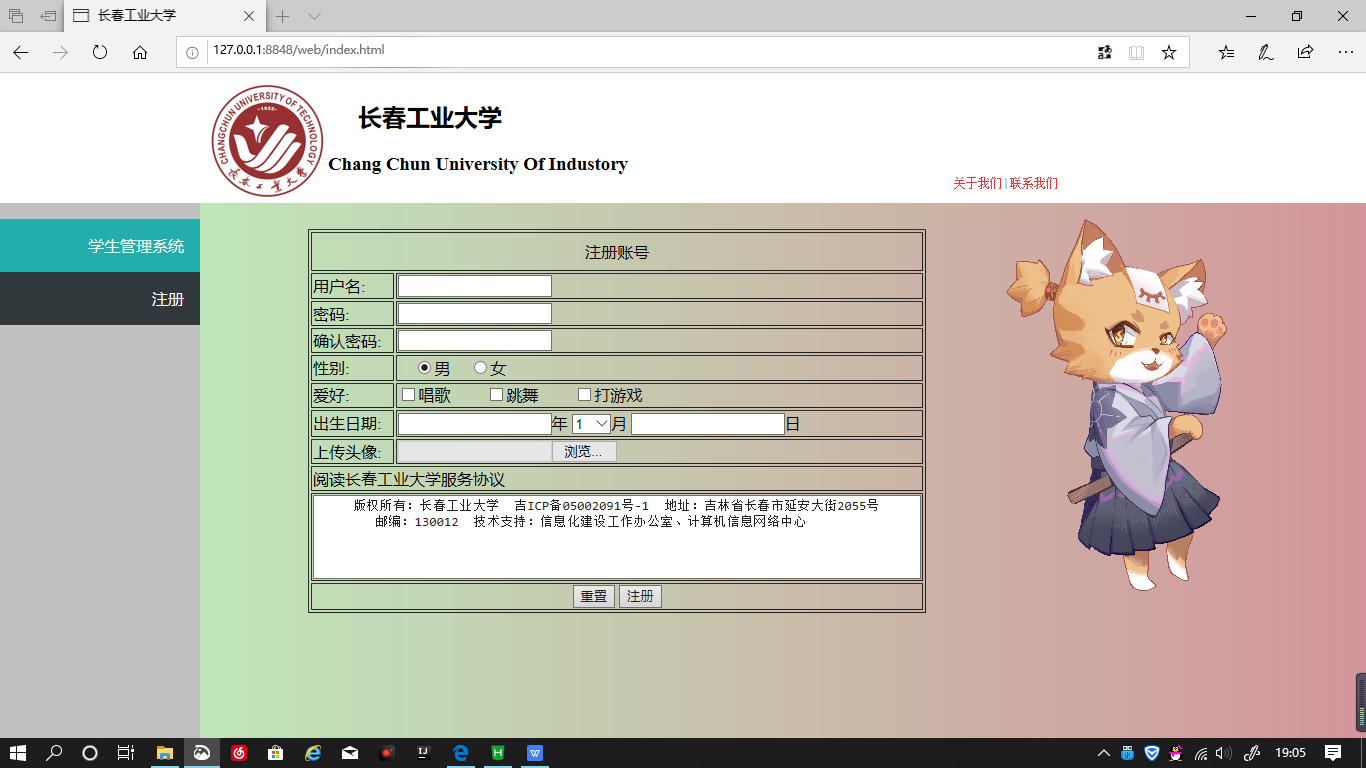
Task: Open reading view book icon
Action: tap(1136, 52)
